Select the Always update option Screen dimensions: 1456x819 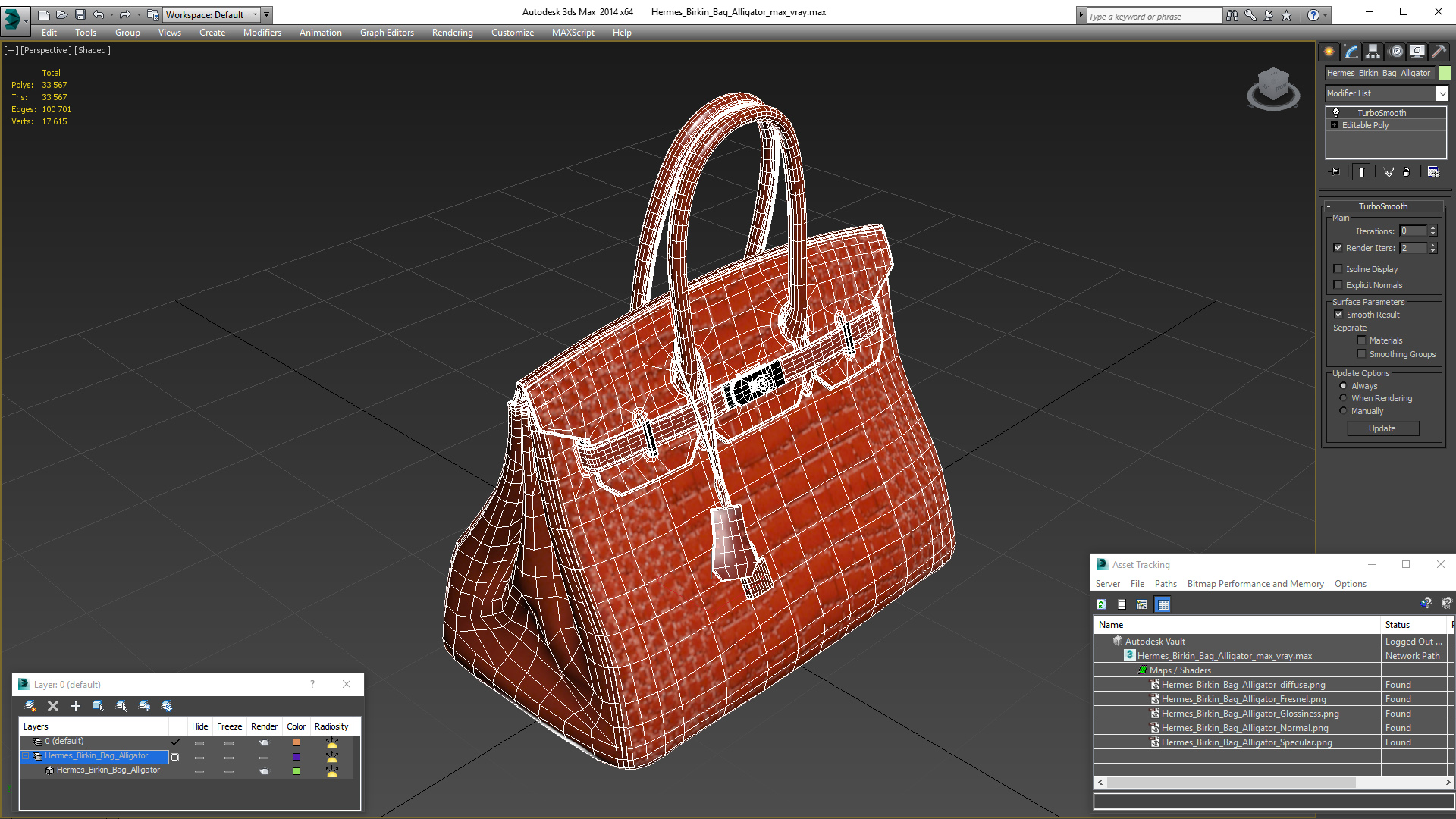pos(1343,386)
